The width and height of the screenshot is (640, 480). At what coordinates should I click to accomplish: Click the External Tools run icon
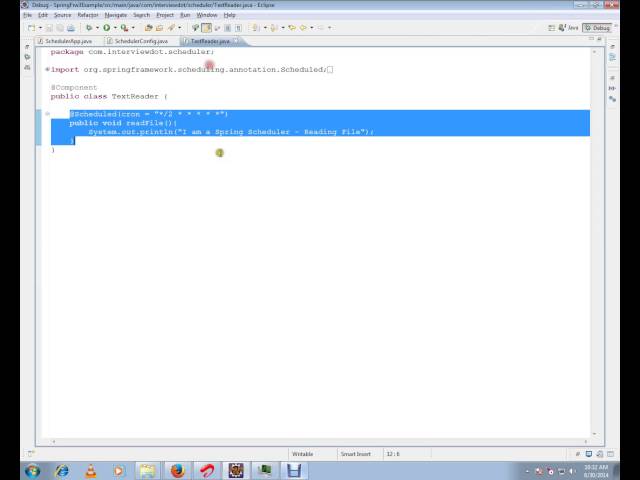[124, 28]
